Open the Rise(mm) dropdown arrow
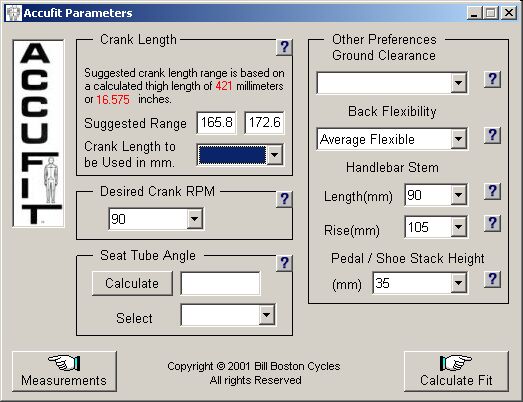The image size is (523, 402). pyautogui.click(x=459, y=227)
